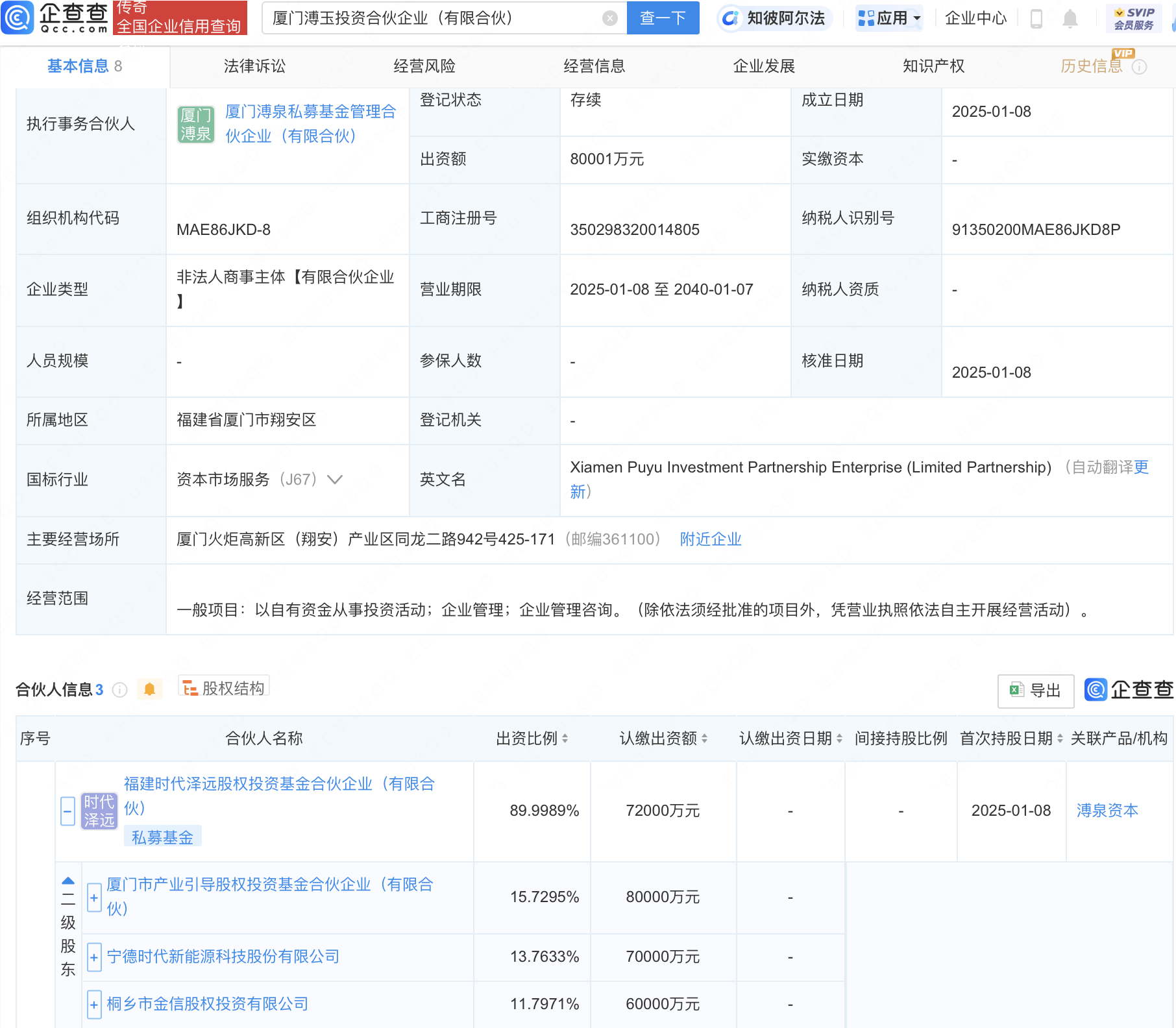Select the 11.7971% ratio cell
Screen dimensions: 1176x1028
[x=545, y=1004]
